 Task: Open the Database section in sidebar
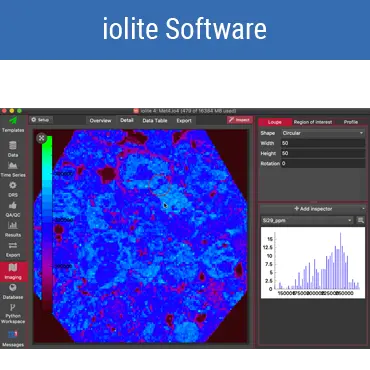pos(13,291)
